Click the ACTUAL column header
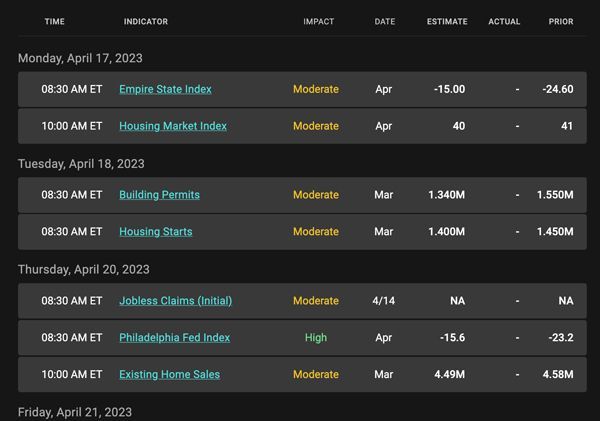This screenshot has width=600, height=421. (x=504, y=21)
